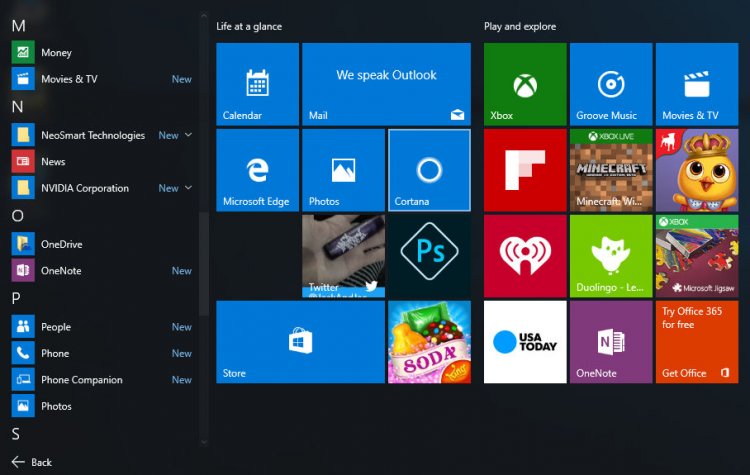Open Phone Companion from app list

click(101, 380)
